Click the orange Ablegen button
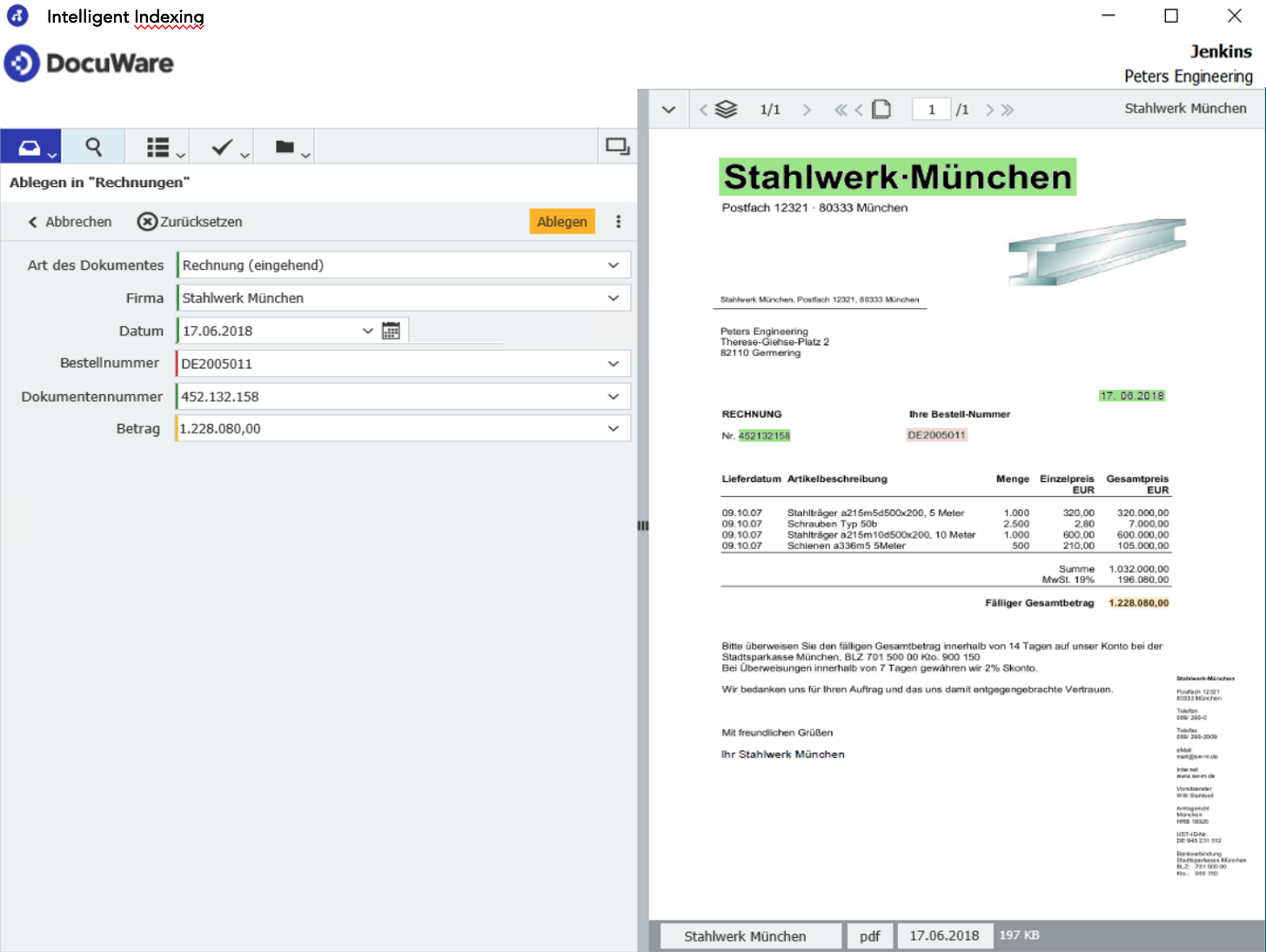Screen dimensions: 1266x952 [562, 222]
